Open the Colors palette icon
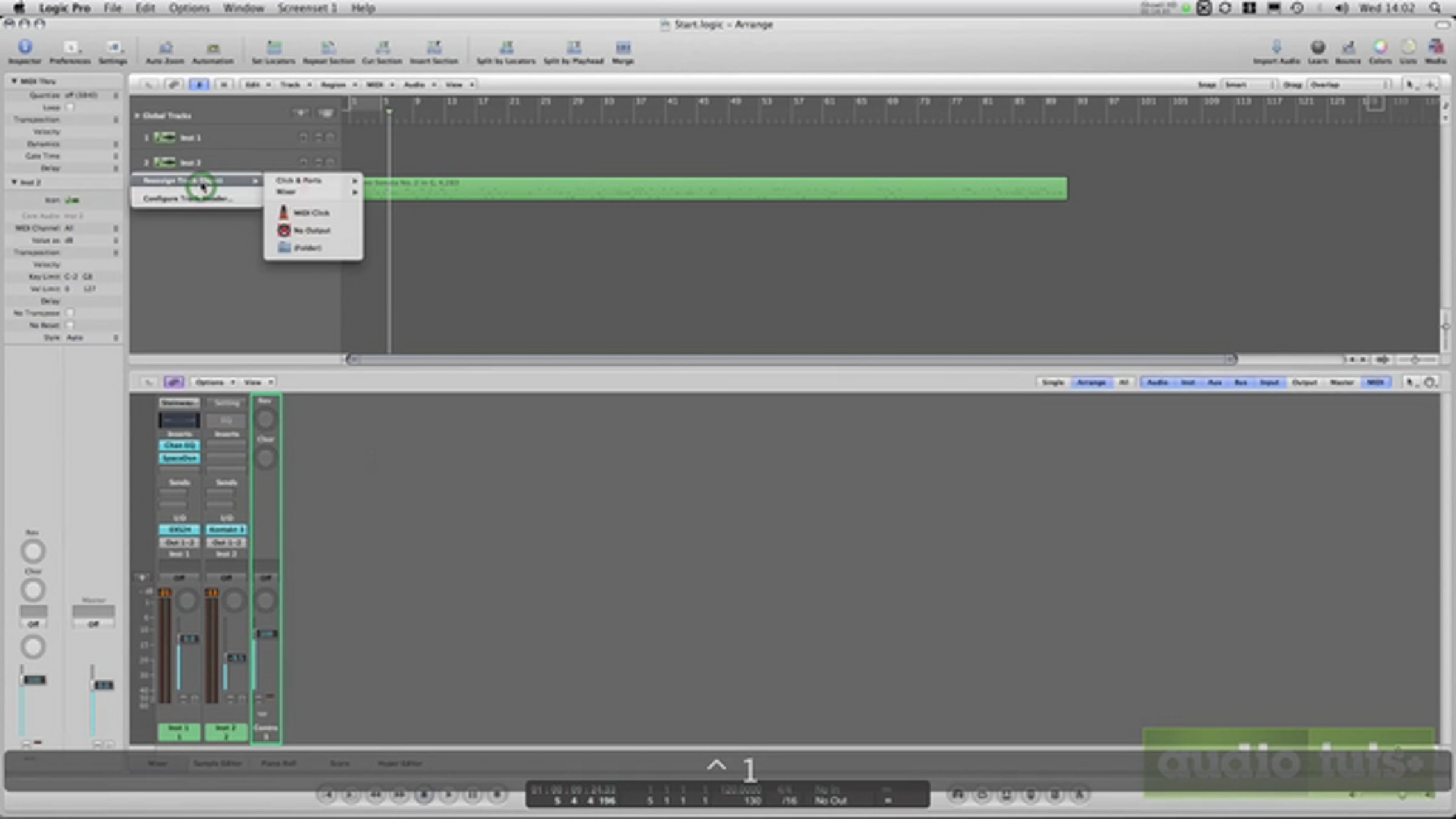 1380,52
